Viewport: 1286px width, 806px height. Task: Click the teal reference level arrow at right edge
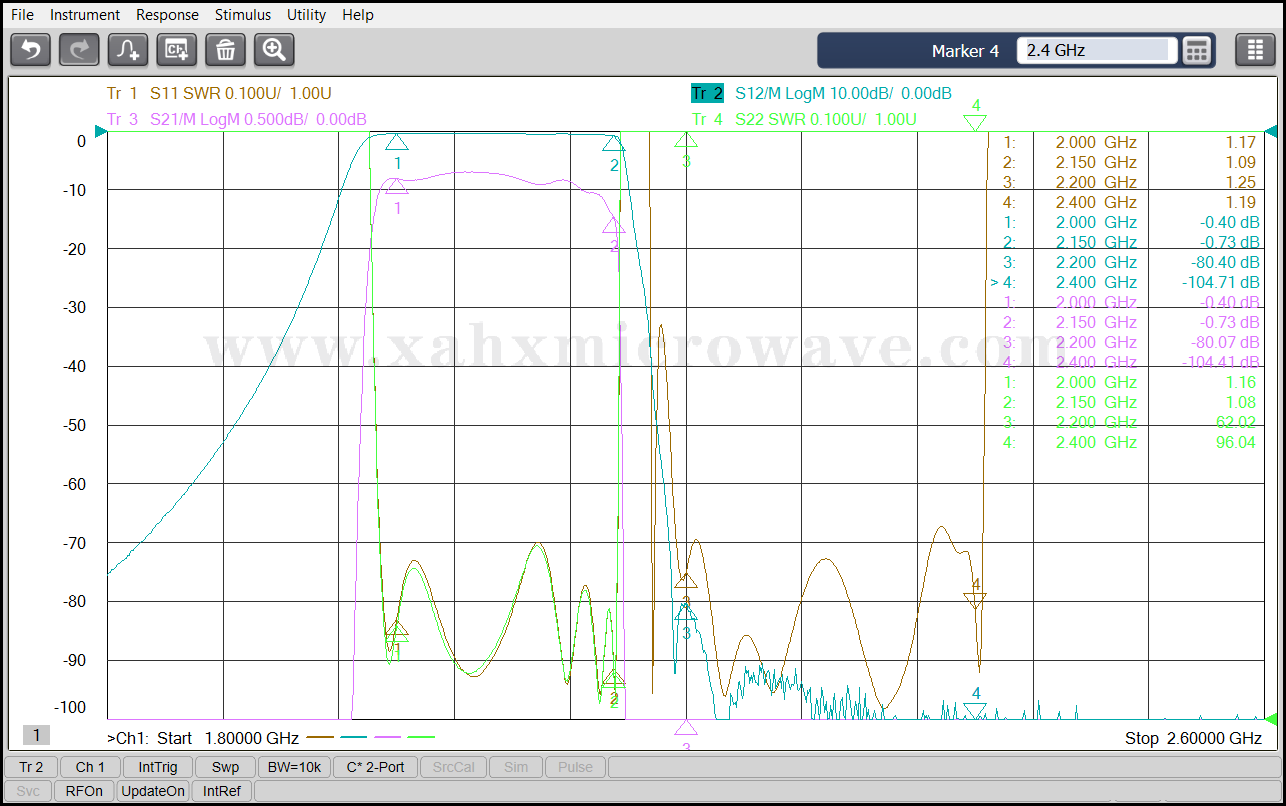pos(1271,131)
